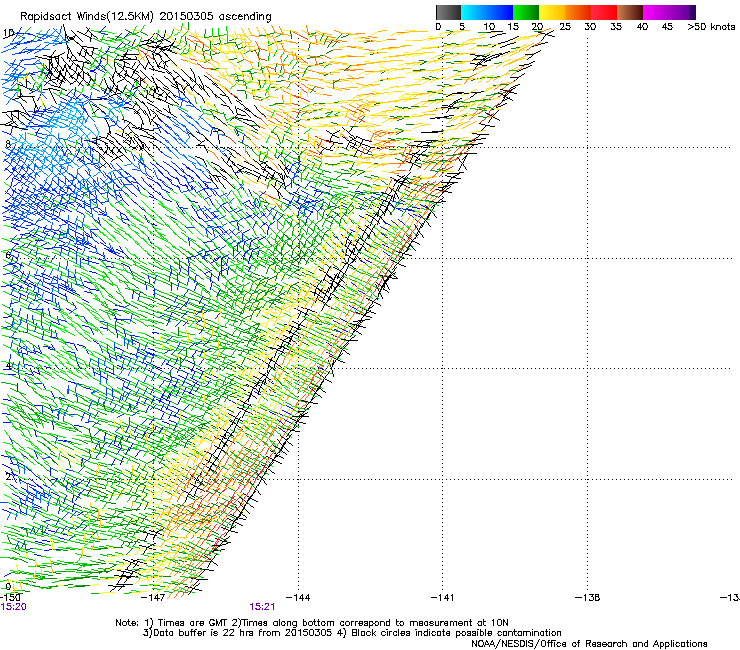Click the orange 25-30 knots legend swatch
Screen dimensions: 740x650
578,12
